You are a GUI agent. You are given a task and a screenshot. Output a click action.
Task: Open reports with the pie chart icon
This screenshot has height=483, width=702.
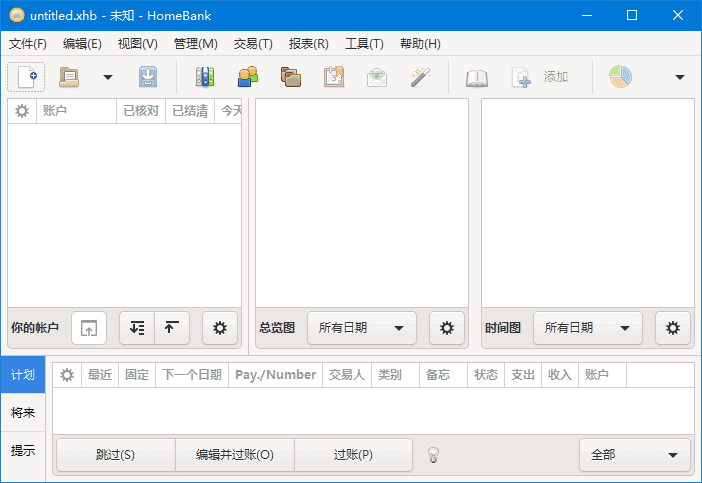(x=620, y=77)
